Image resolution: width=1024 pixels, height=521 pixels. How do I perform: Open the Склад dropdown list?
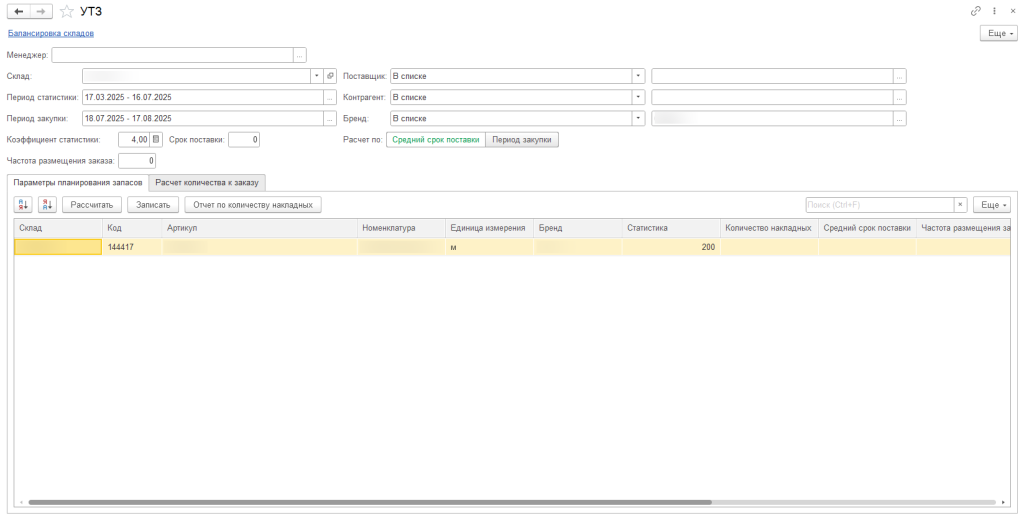coord(317,76)
